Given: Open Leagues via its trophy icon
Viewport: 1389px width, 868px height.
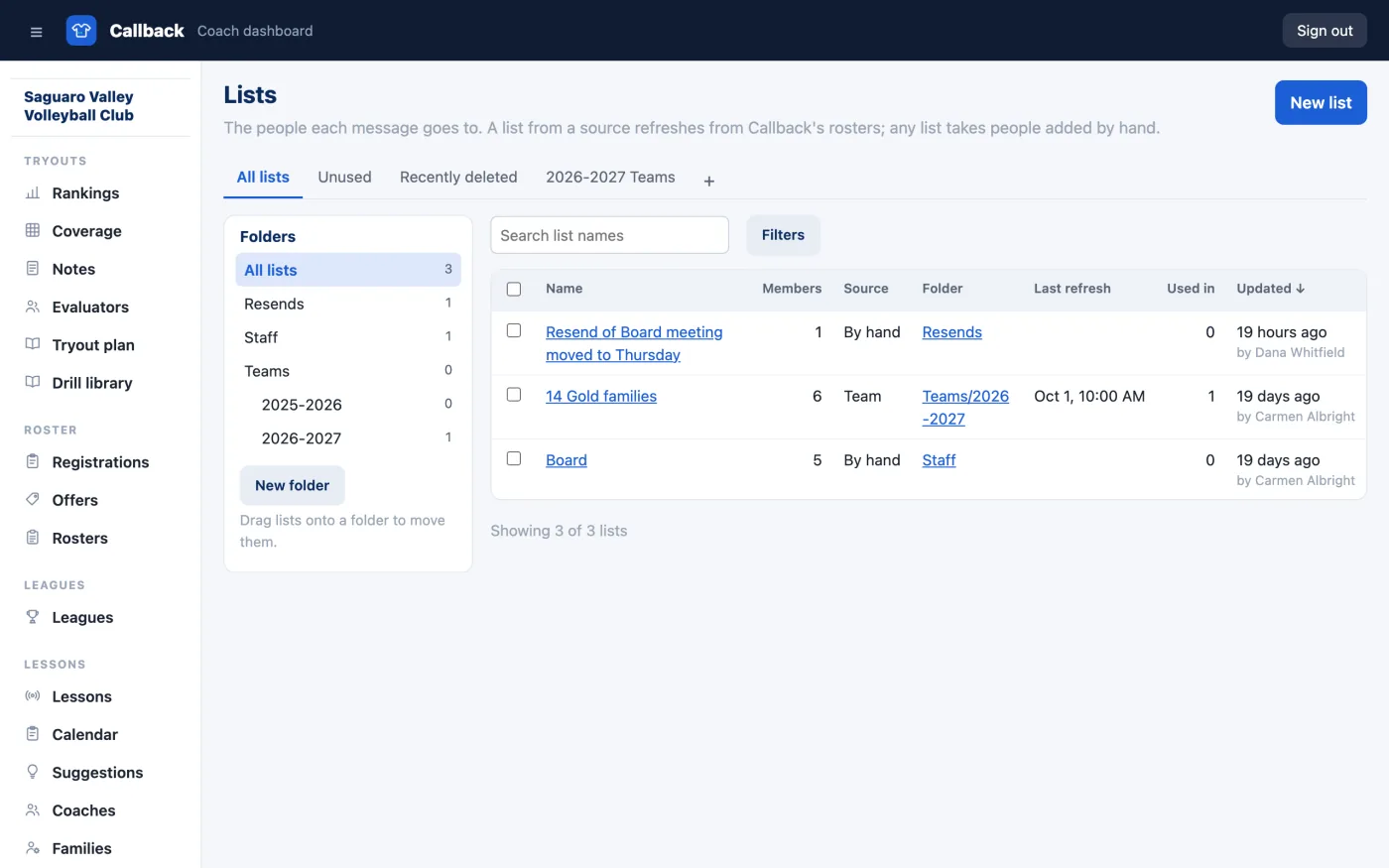Looking at the screenshot, I should (33, 617).
